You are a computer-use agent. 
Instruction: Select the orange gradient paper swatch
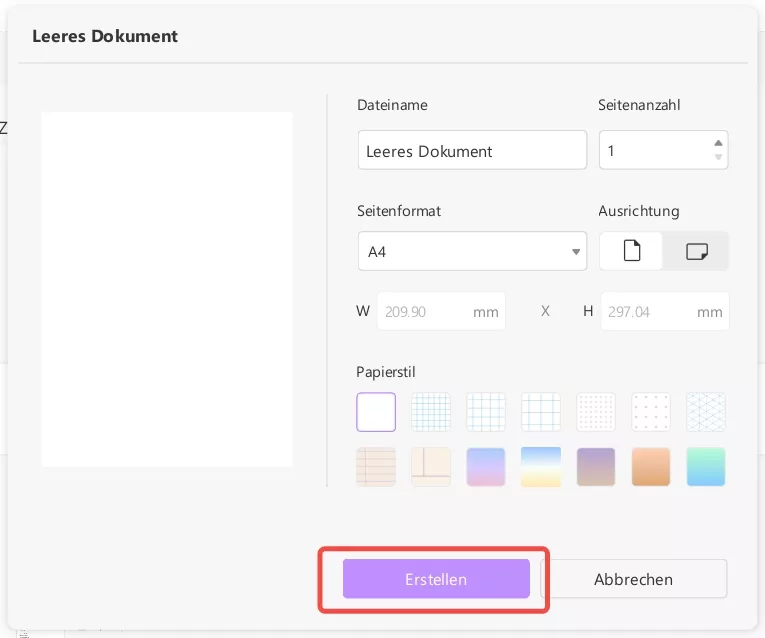click(x=651, y=467)
